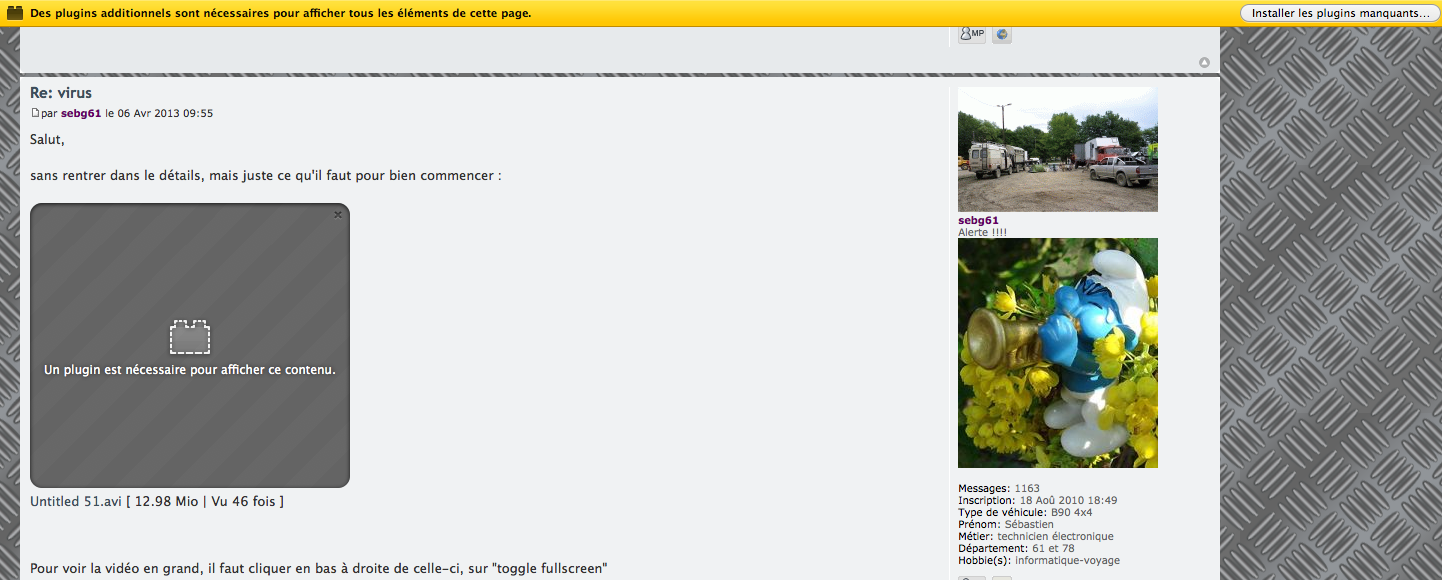
Task: Click the "Alerte !!!!" rank label
Action: 982,232
